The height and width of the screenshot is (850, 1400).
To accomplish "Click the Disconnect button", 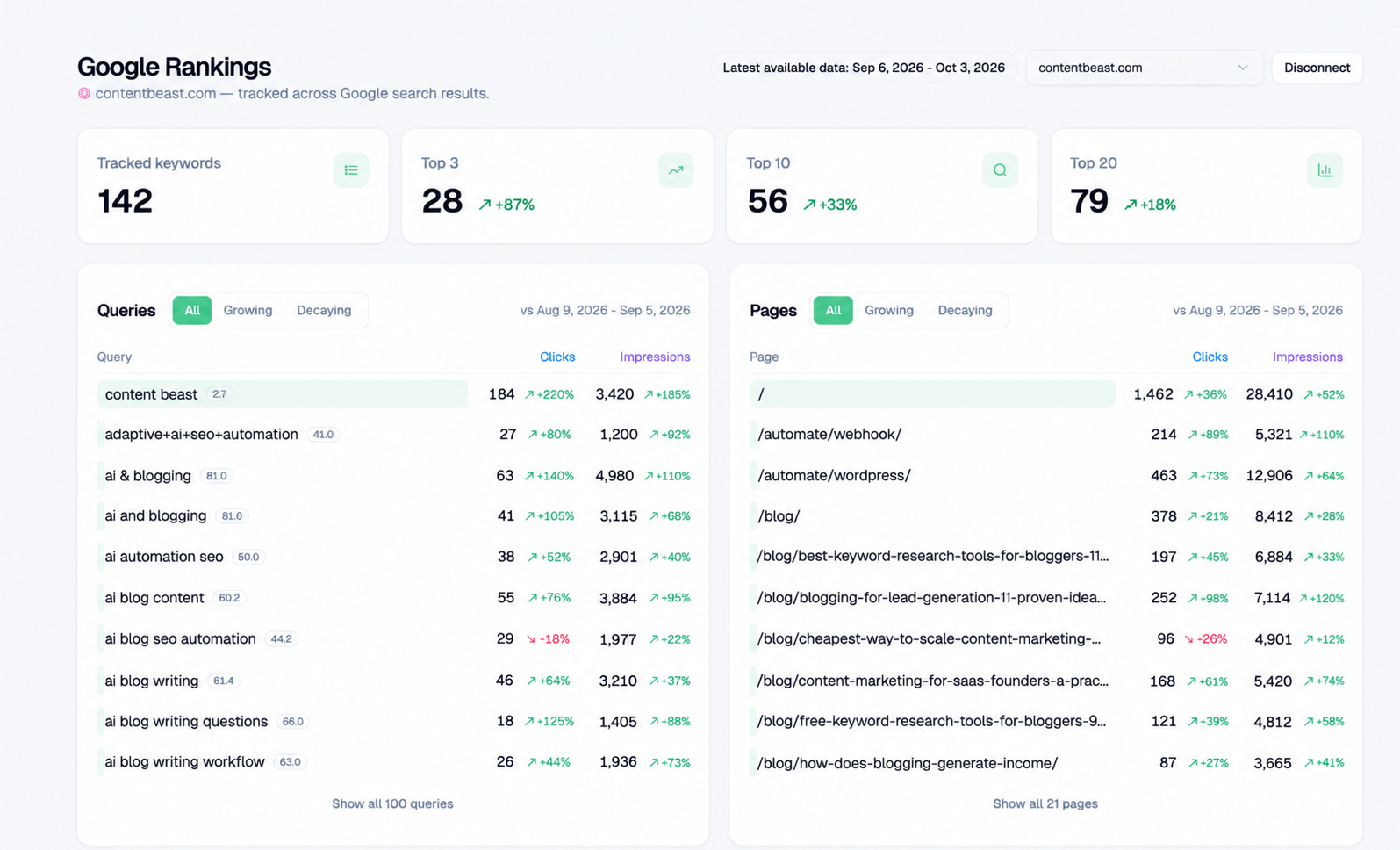I will (x=1317, y=68).
